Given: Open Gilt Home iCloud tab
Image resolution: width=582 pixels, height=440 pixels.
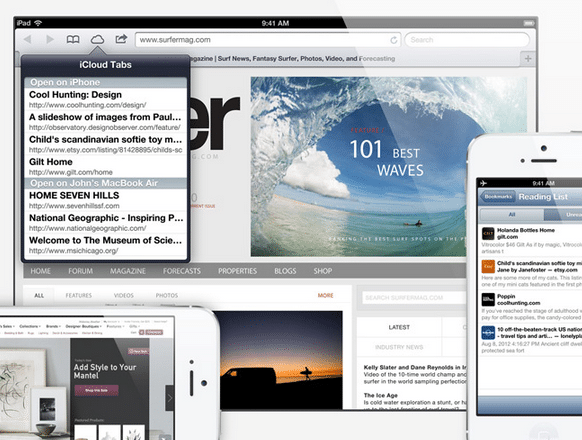Looking at the screenshot, I should click(x=105, y=166).
